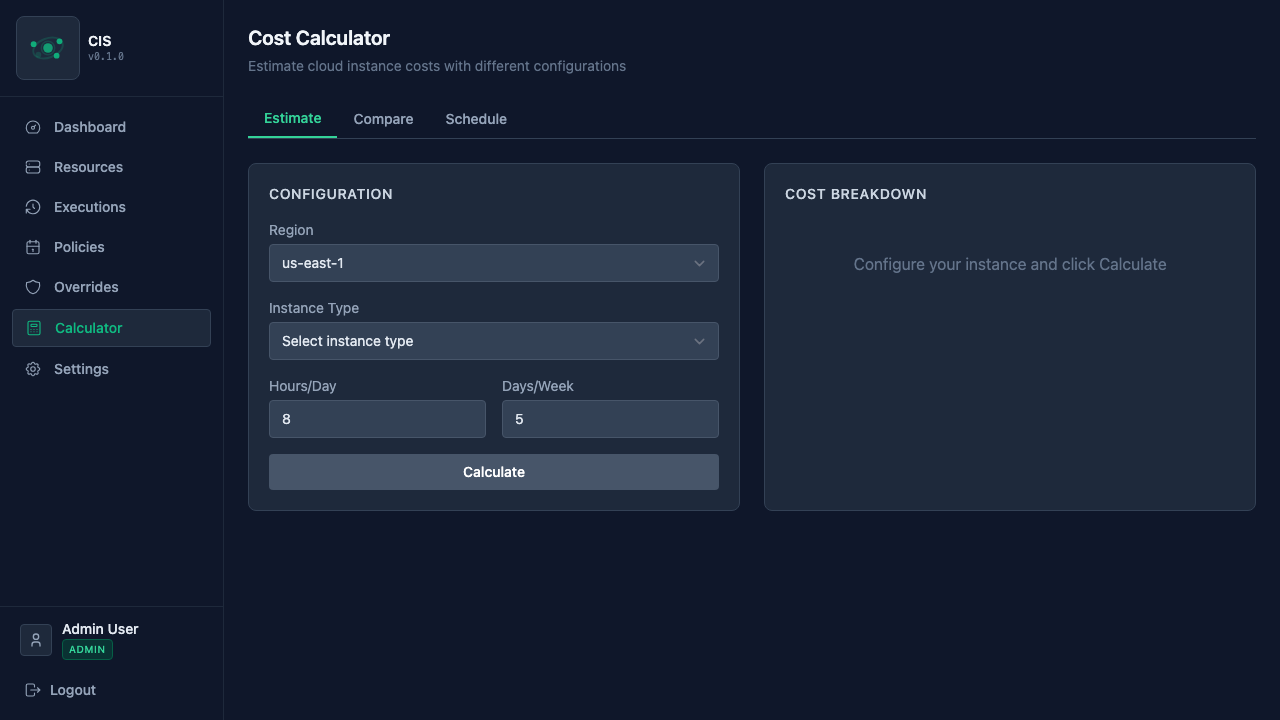Click the Admin User name
The image size is (1280, 720).
pyautogui.click(x=100, y=629)
